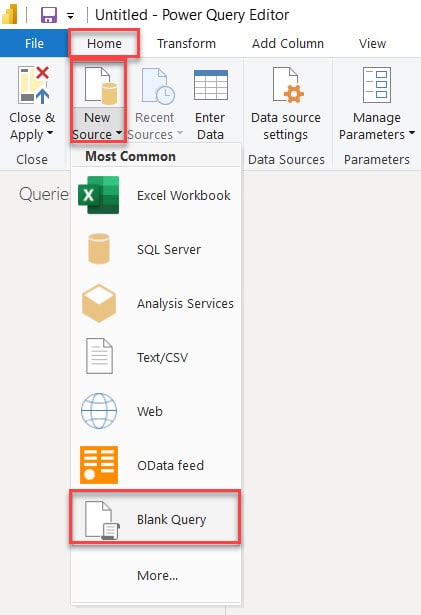Expand the Close & Apply dropdown arrow
Viewport: 421px width, 615px height.
(x=50, y=133)
